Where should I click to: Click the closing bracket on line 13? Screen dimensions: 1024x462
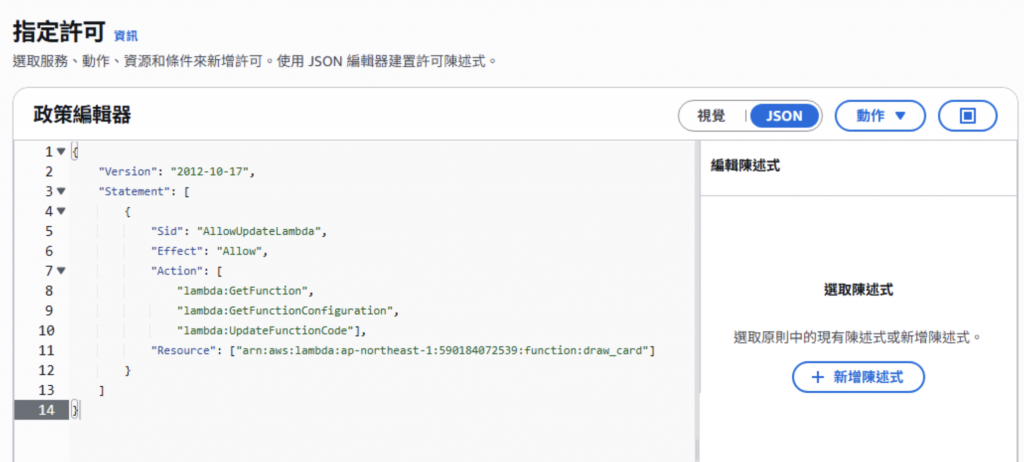tap(101, 390)
